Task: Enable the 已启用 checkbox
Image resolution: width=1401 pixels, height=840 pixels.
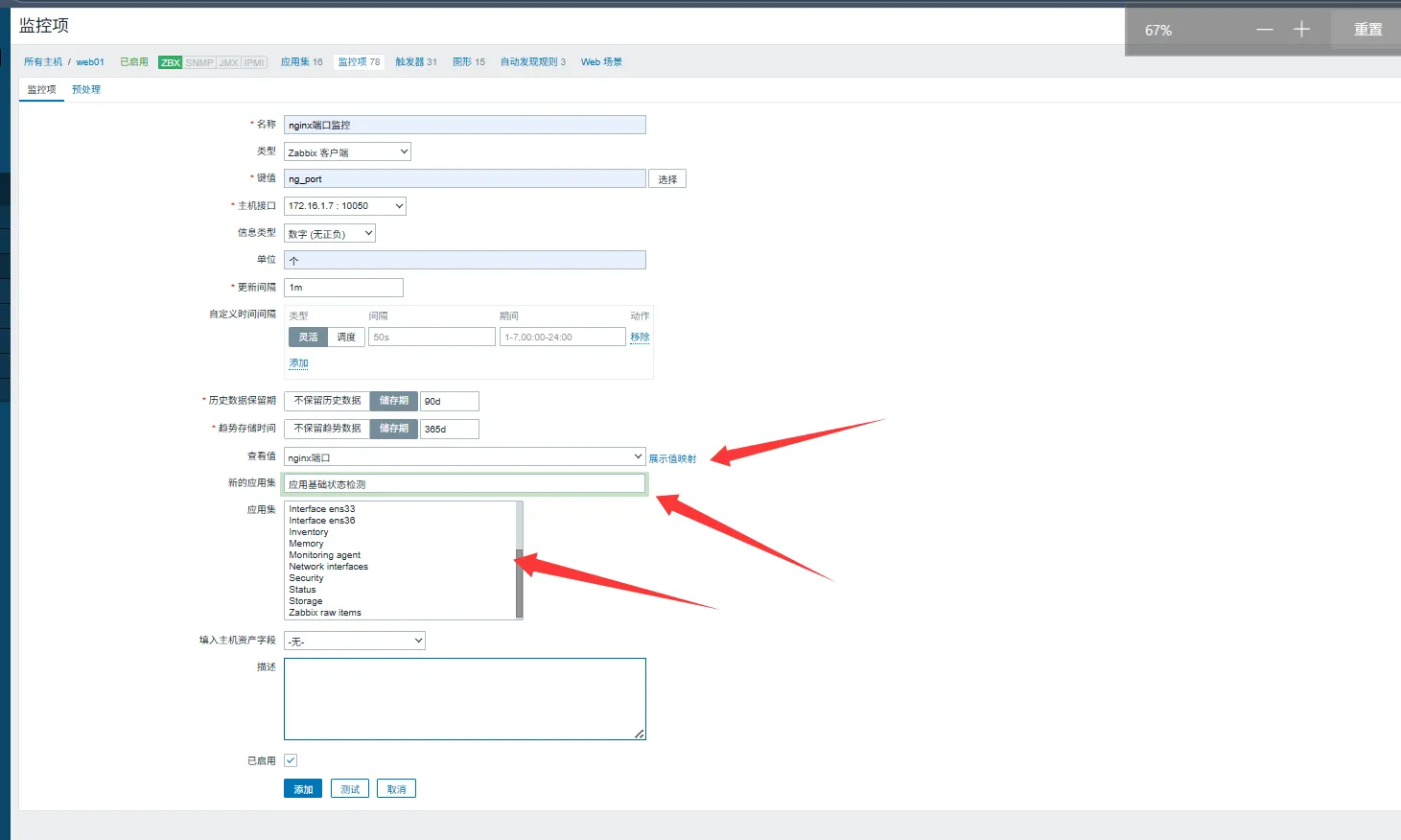Action: [x=291, y=760]
